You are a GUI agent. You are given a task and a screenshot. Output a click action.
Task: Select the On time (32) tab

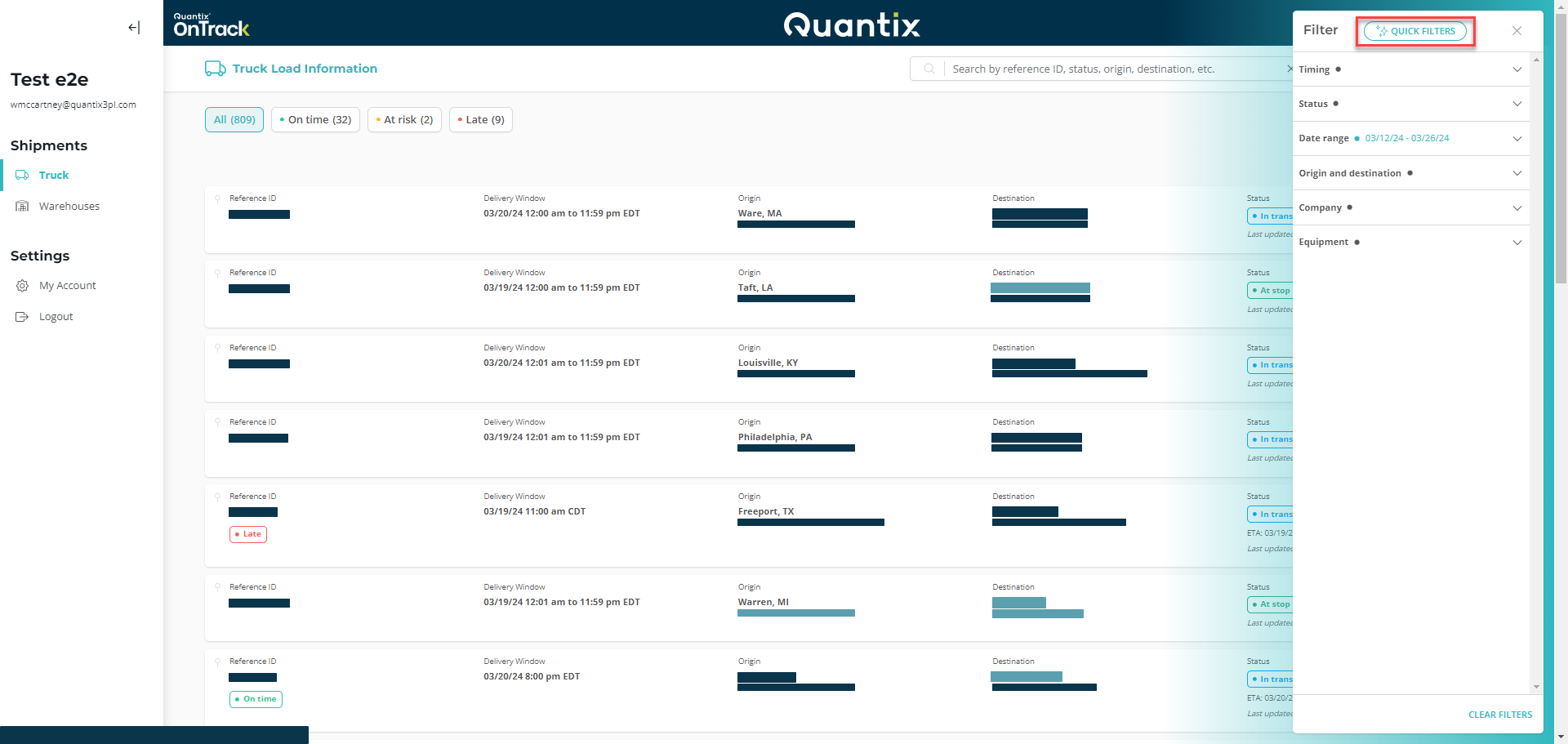tap(315, 119)
